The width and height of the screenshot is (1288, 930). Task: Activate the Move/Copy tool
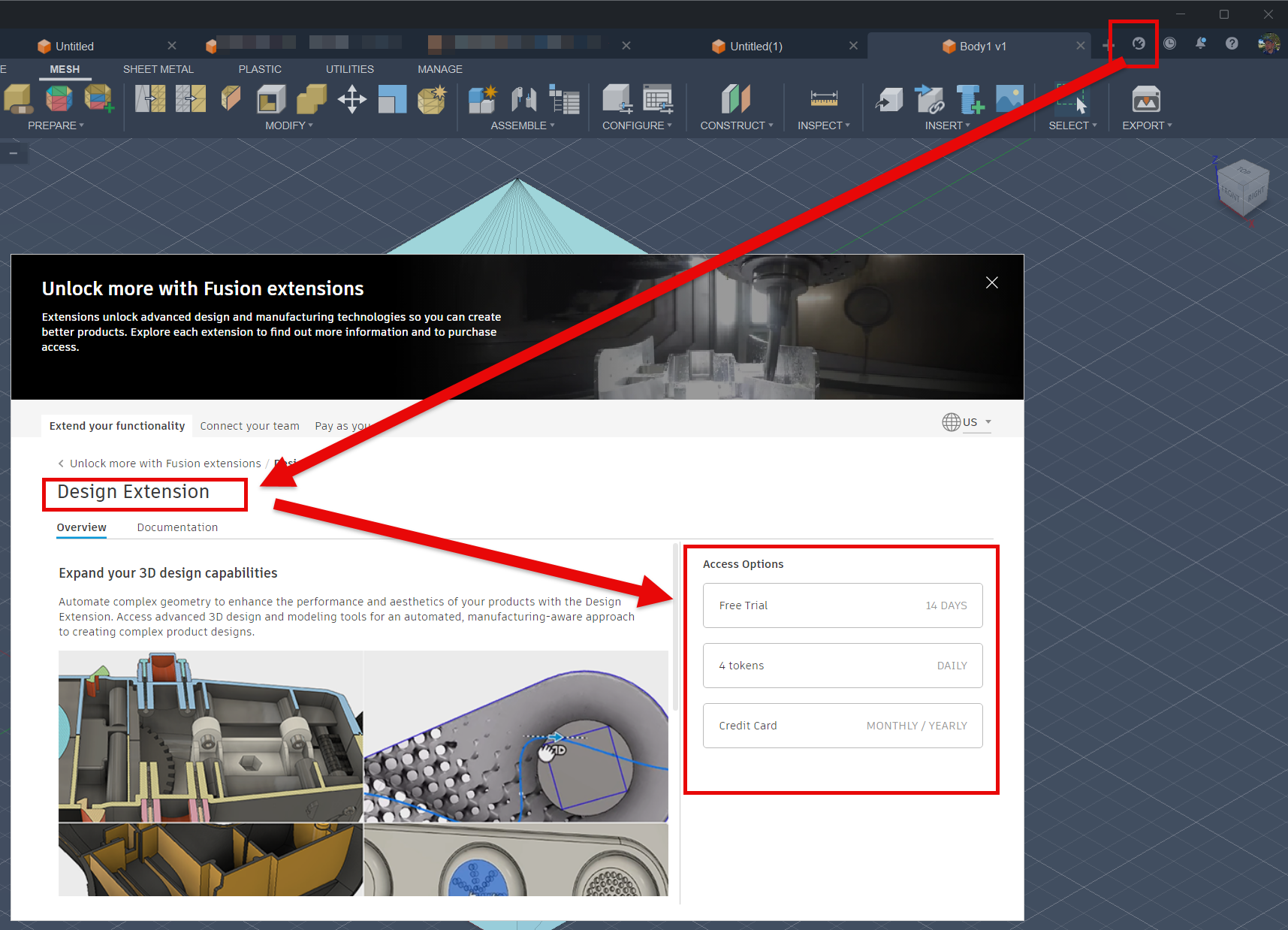351,98
